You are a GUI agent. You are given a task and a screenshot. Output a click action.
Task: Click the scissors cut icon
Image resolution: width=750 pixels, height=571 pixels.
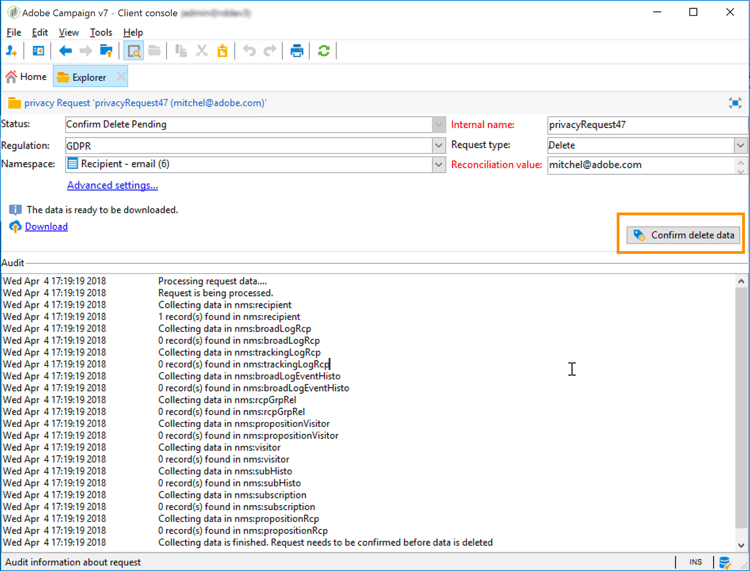point(201,51)
